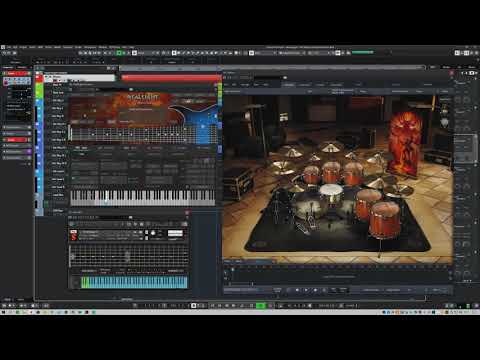Adjust the white round knob in Kontakt header
This screenshot has height=360, width=480.
(153, 233)
